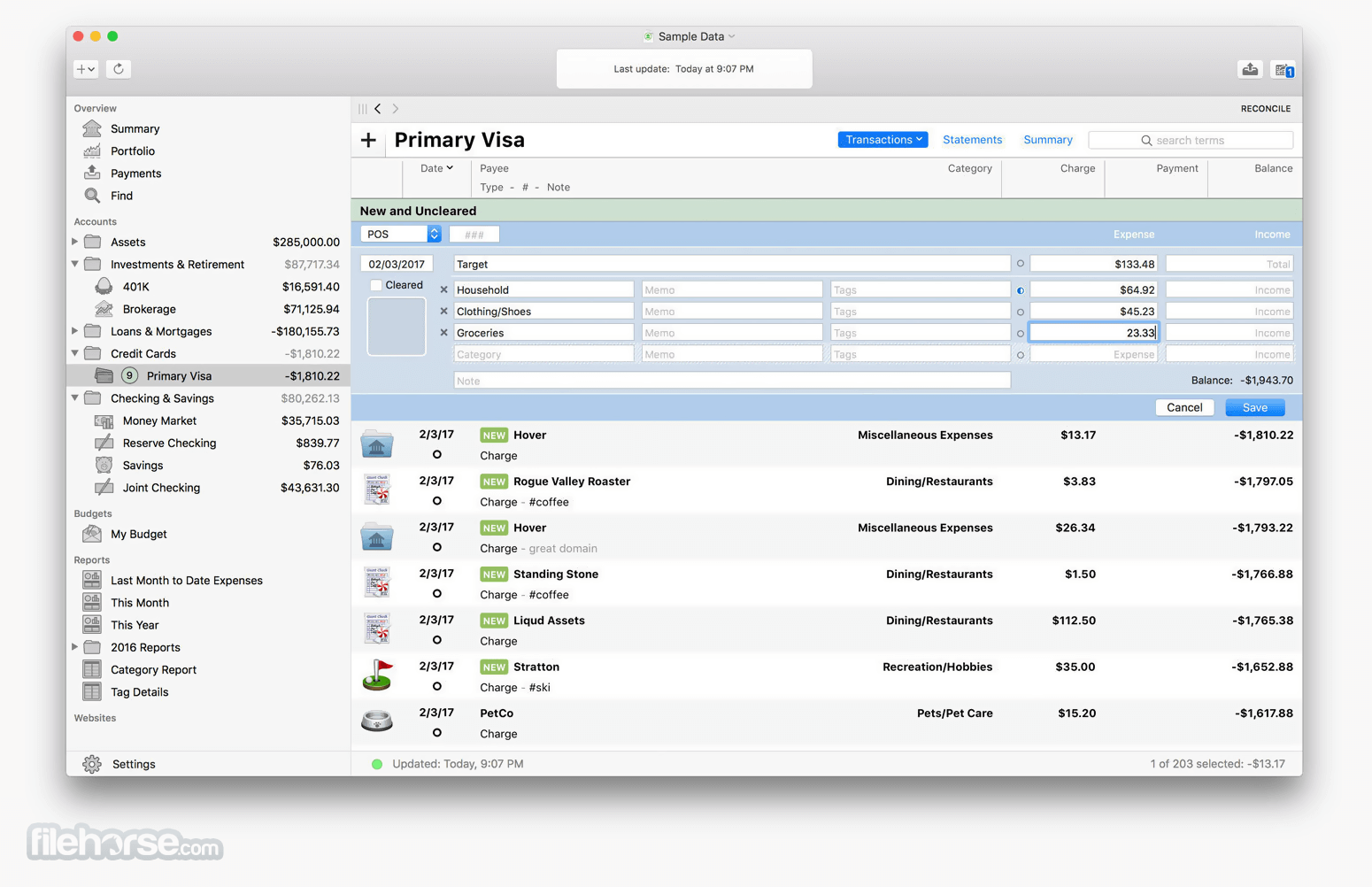Remove the Household split line
This screenshot has width=1372, height=887.
click(444, 289)
